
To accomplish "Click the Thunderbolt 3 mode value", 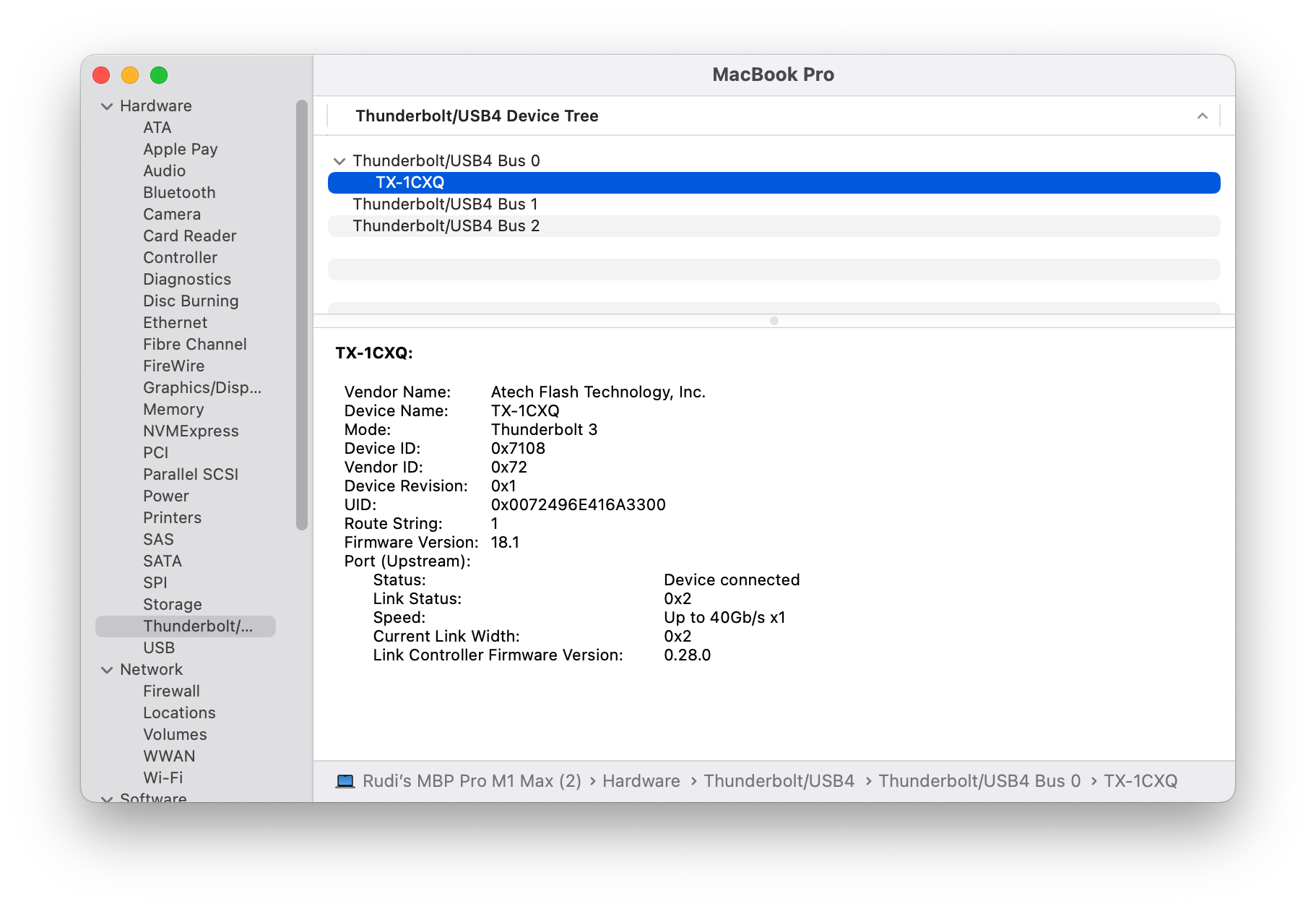I will [545, 430].
